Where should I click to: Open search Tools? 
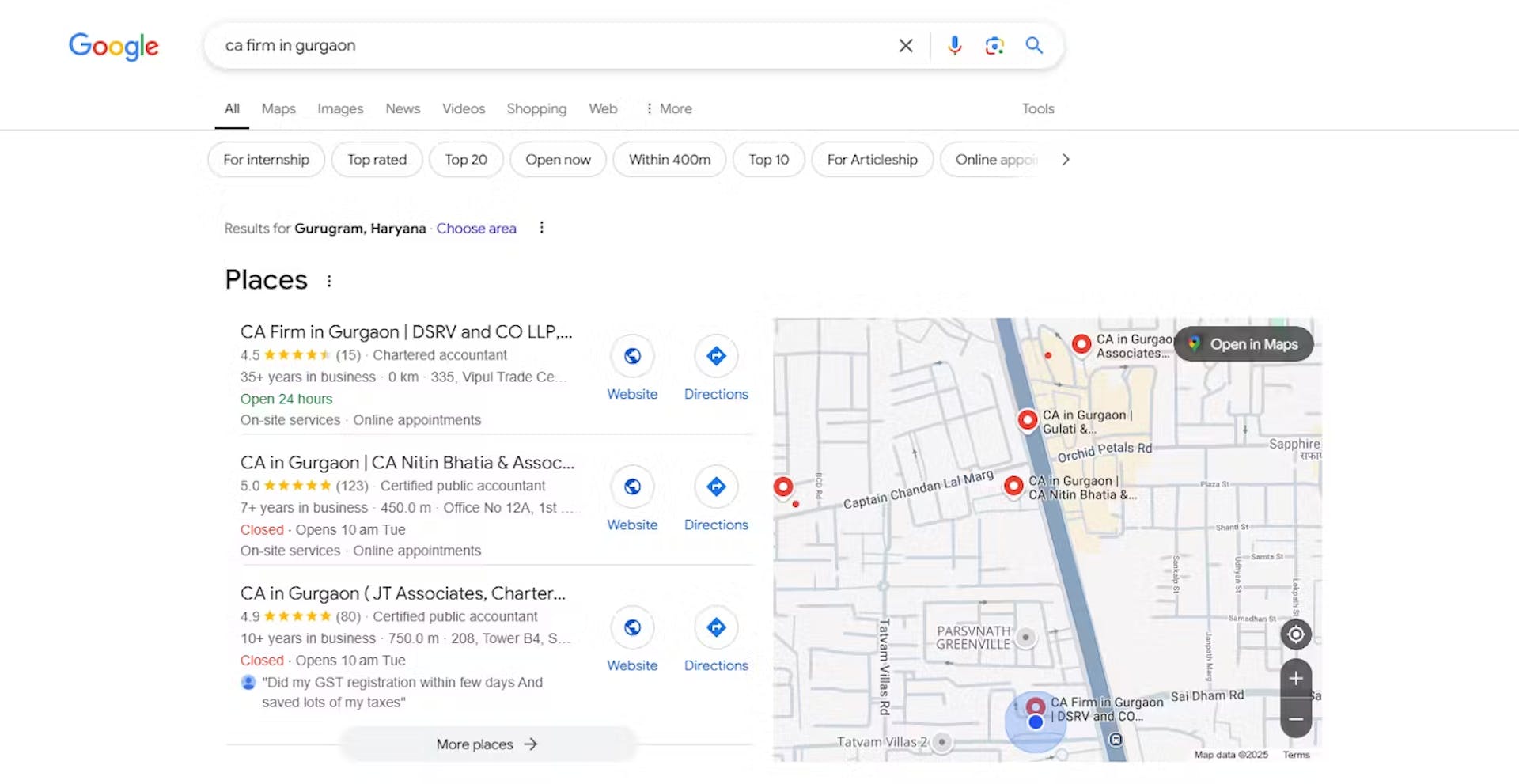1038,109
